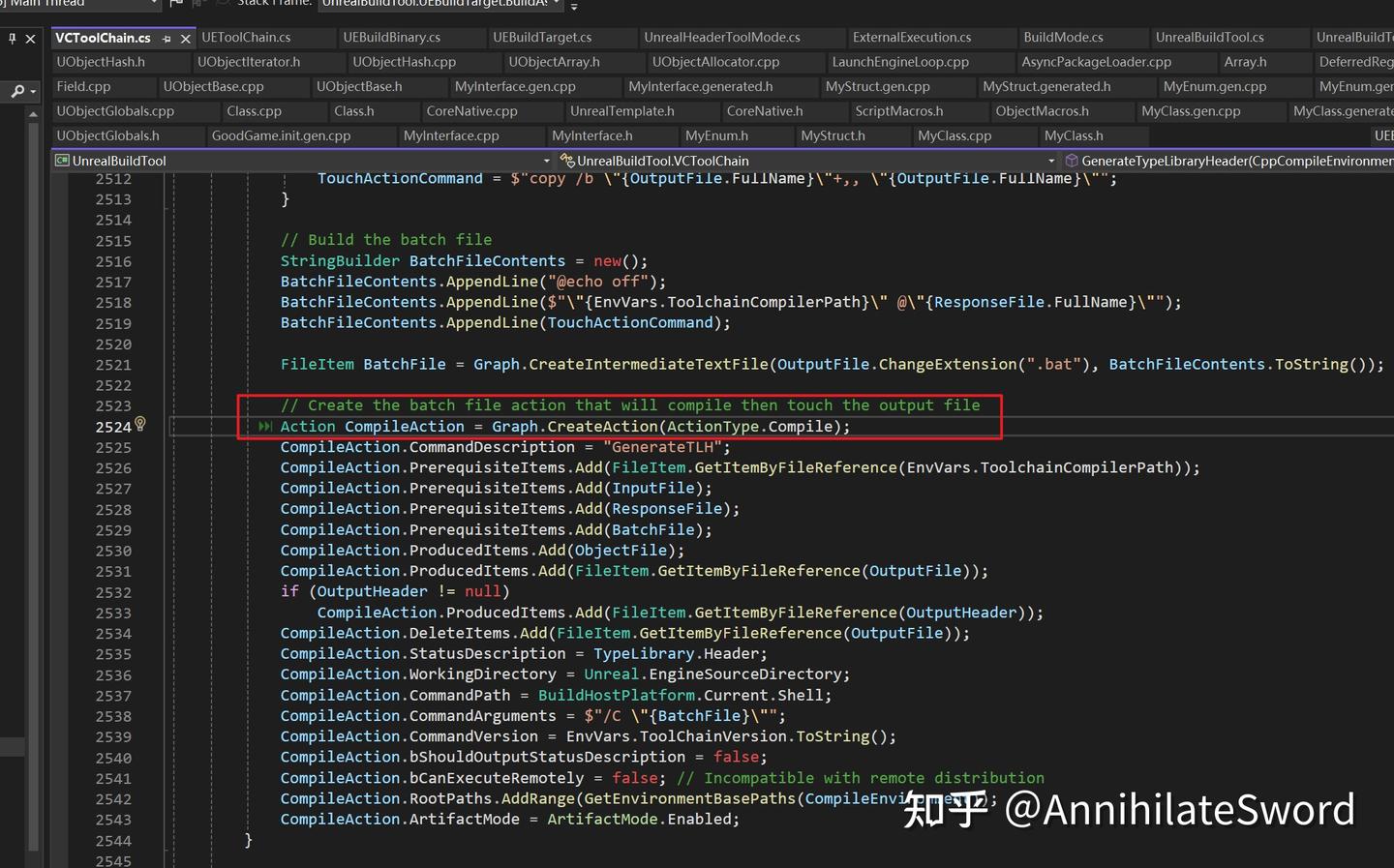Click the lightbulb quick actions icon on line 2524
This screenshot has height=868, width=1394.
pos(140,426)
